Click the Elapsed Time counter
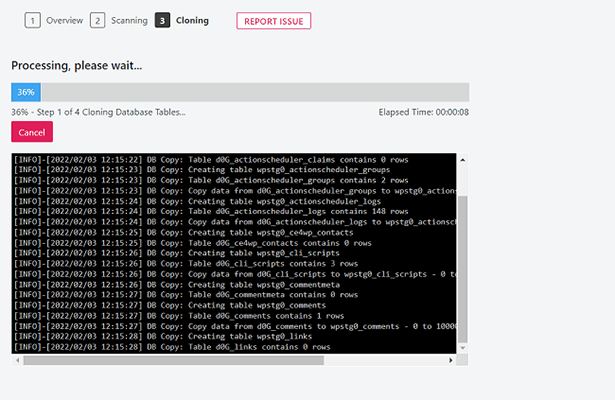The image size is (615, 400). coord(424,112)
